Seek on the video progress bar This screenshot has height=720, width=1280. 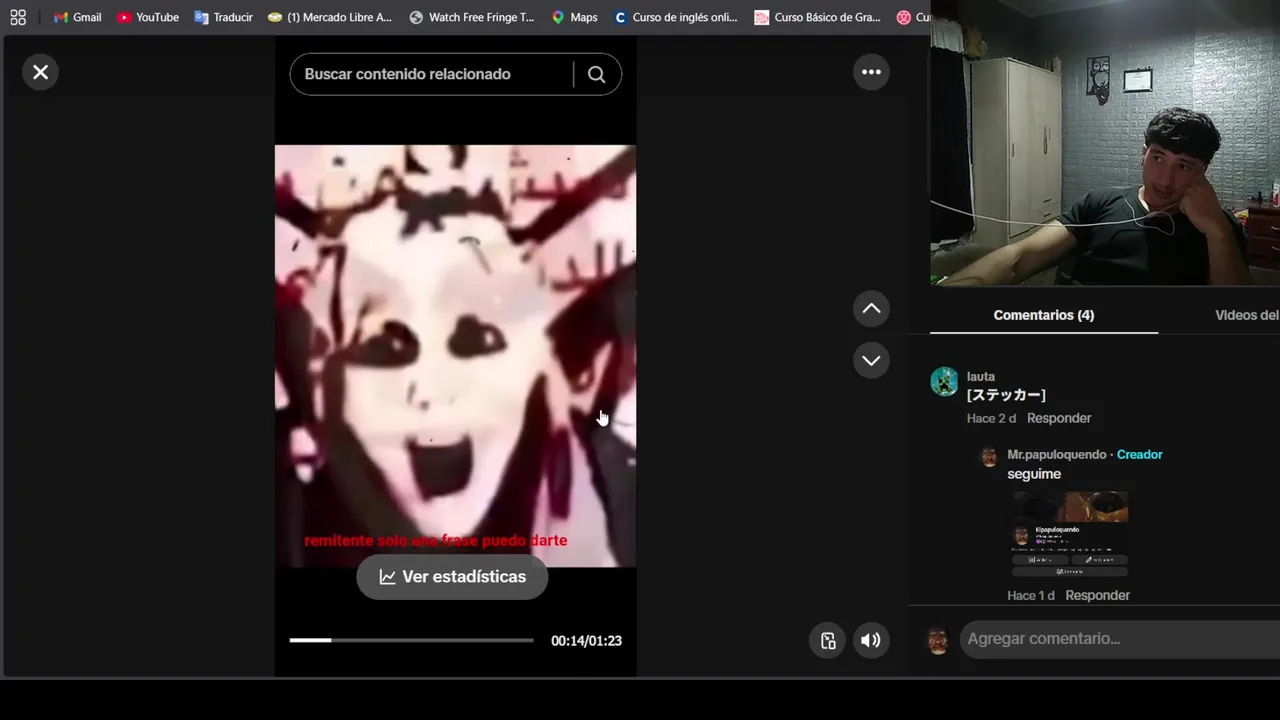point(411,640)
